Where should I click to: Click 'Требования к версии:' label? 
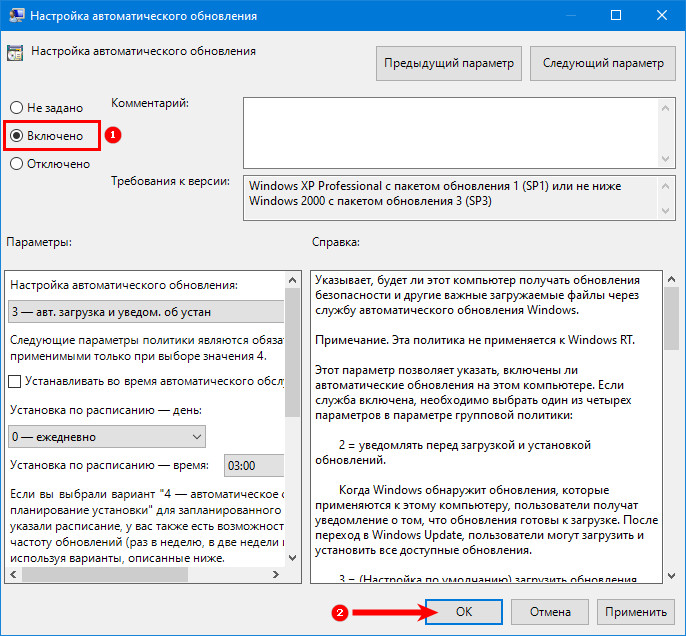[x=170, y=181]
